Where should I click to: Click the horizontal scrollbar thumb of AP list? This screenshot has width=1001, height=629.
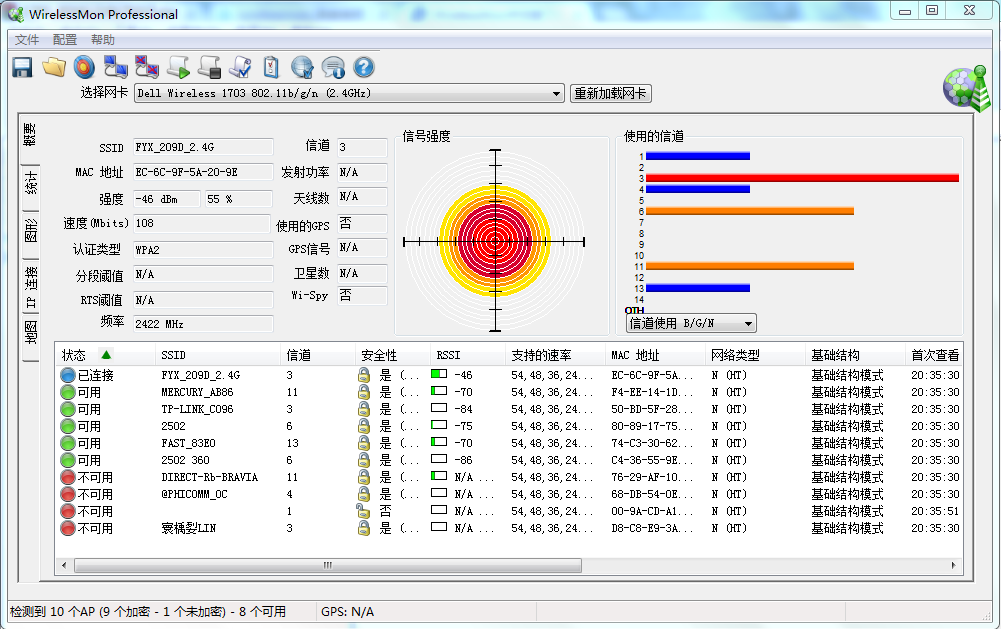tap(328, 565)
